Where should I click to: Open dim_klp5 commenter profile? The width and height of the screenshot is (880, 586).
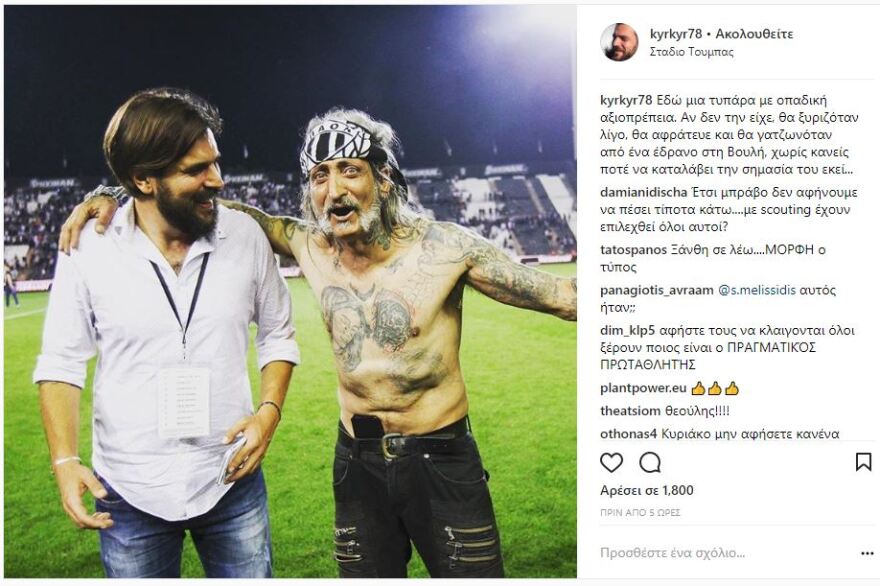click(627, 331)
